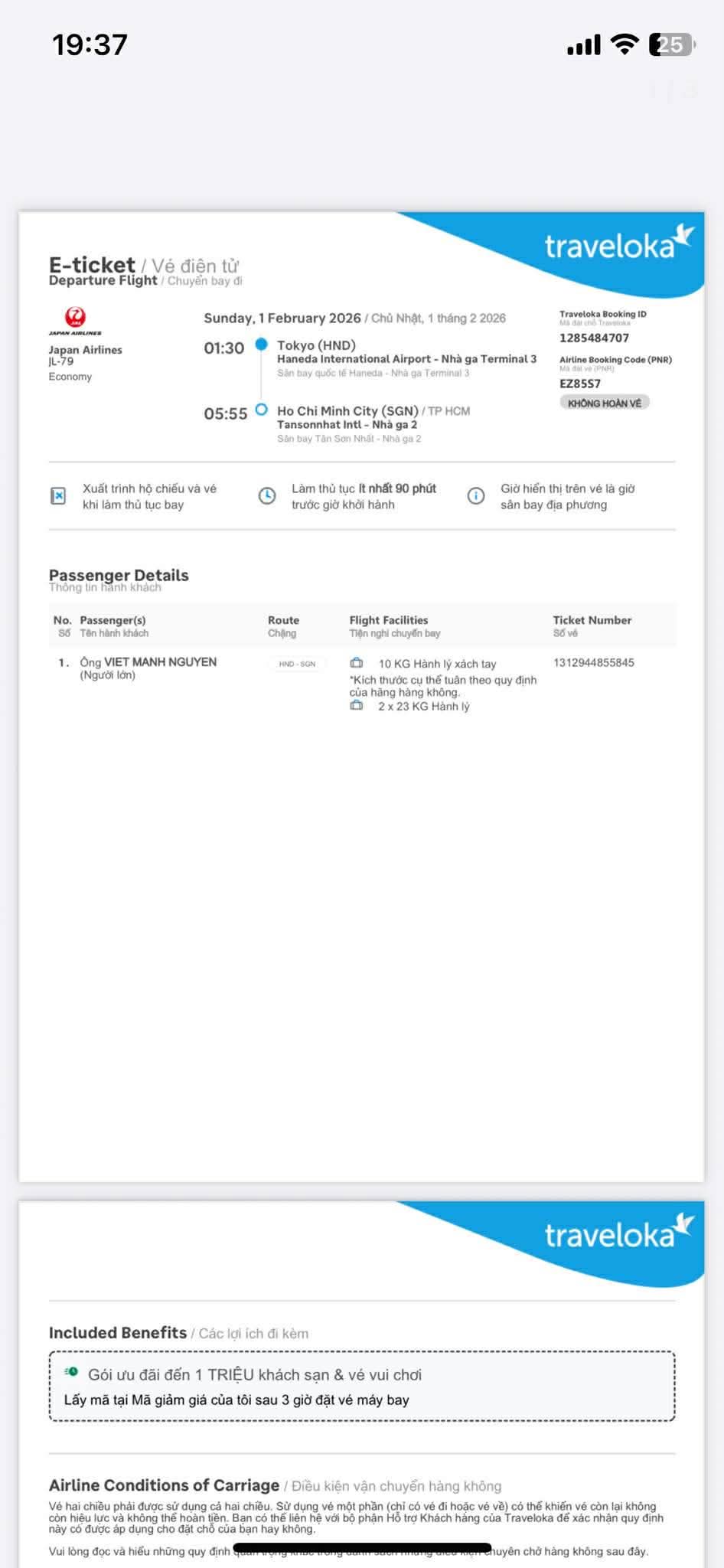
Task: Tap the status bar clock showing 19:37
Action: click(x=90, y=45)
